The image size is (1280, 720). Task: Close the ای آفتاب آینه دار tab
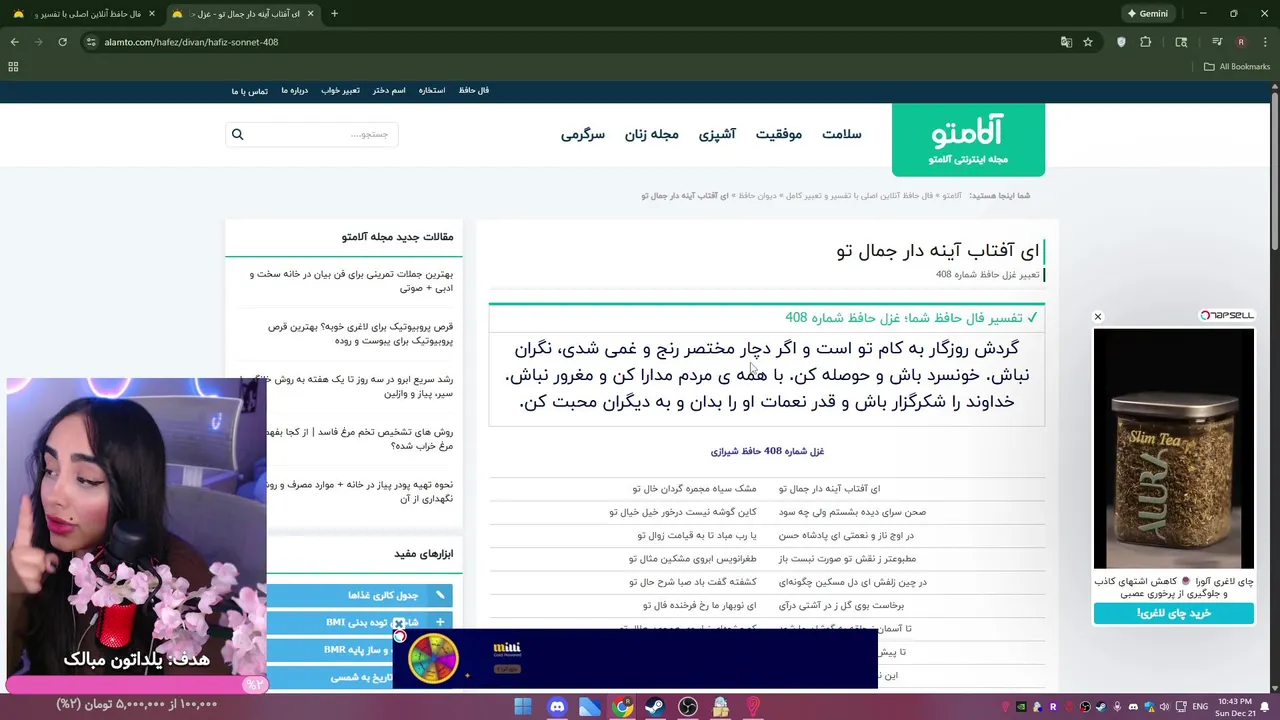pyautogui.click(x=310, y=13)
